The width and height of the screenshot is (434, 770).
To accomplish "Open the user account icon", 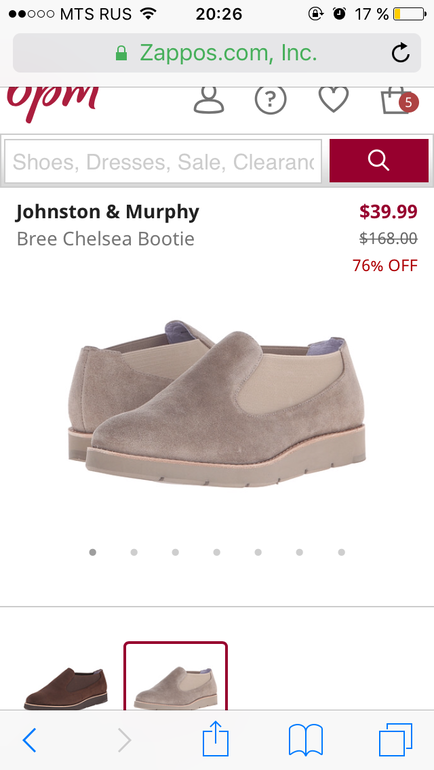I will (x=209, y=100).
